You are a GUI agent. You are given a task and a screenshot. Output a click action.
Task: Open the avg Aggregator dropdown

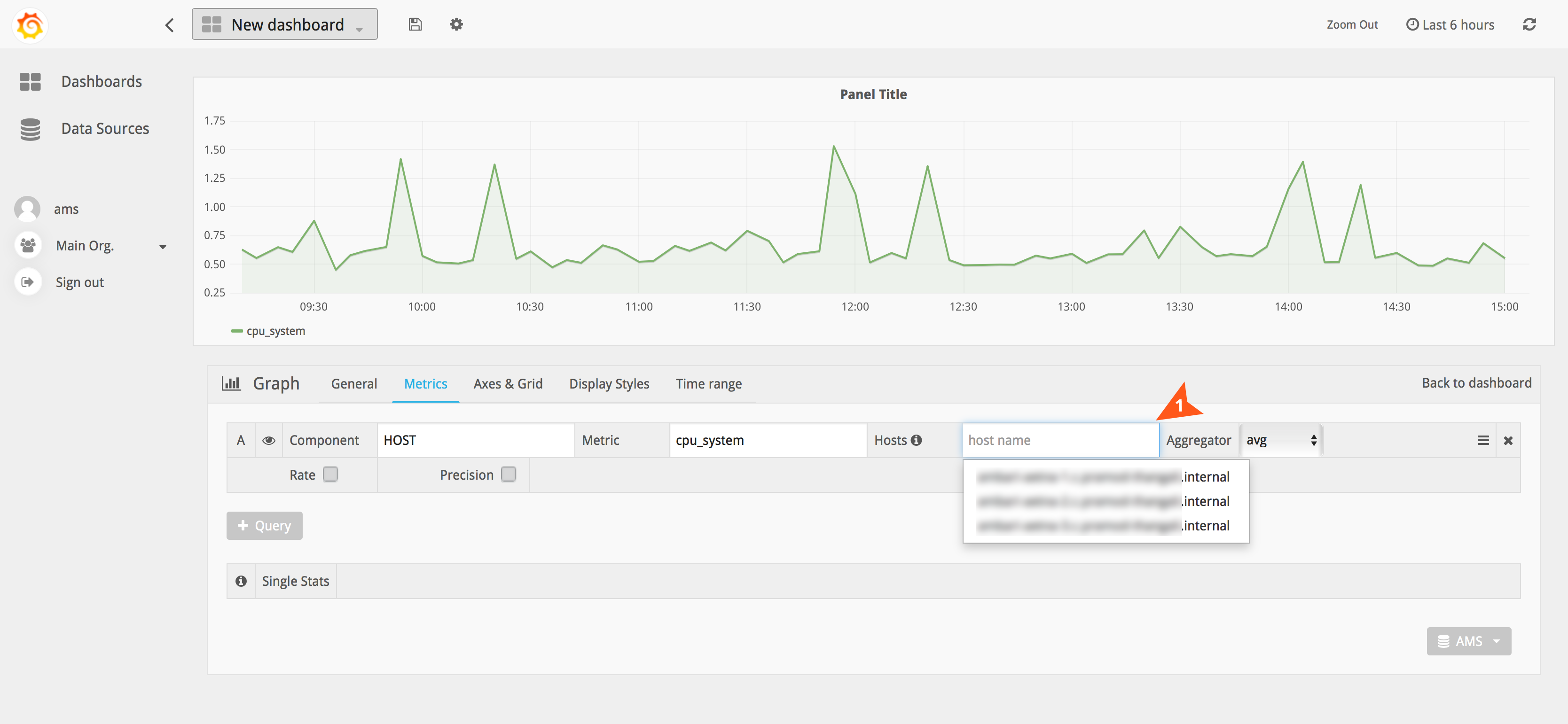click(1281, 440)
